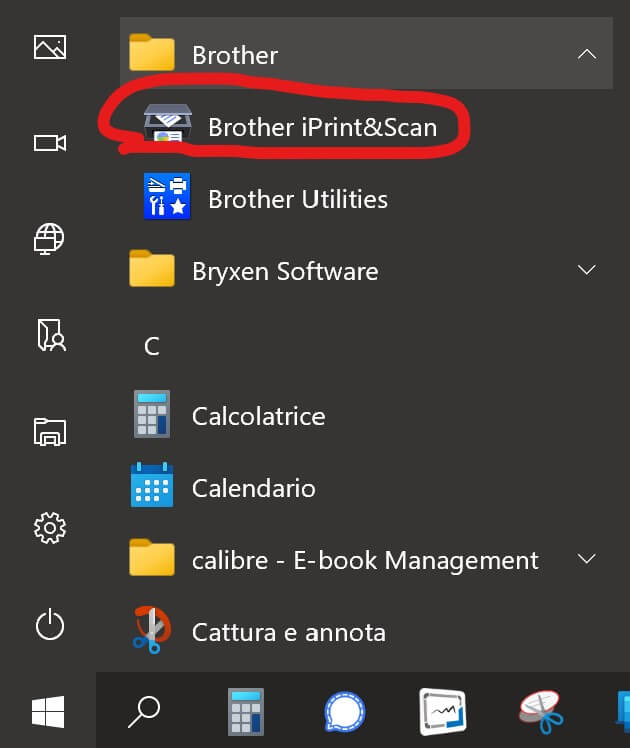630x748 pixels.
Task: Click the letter C section header
Action: (152, 346)
